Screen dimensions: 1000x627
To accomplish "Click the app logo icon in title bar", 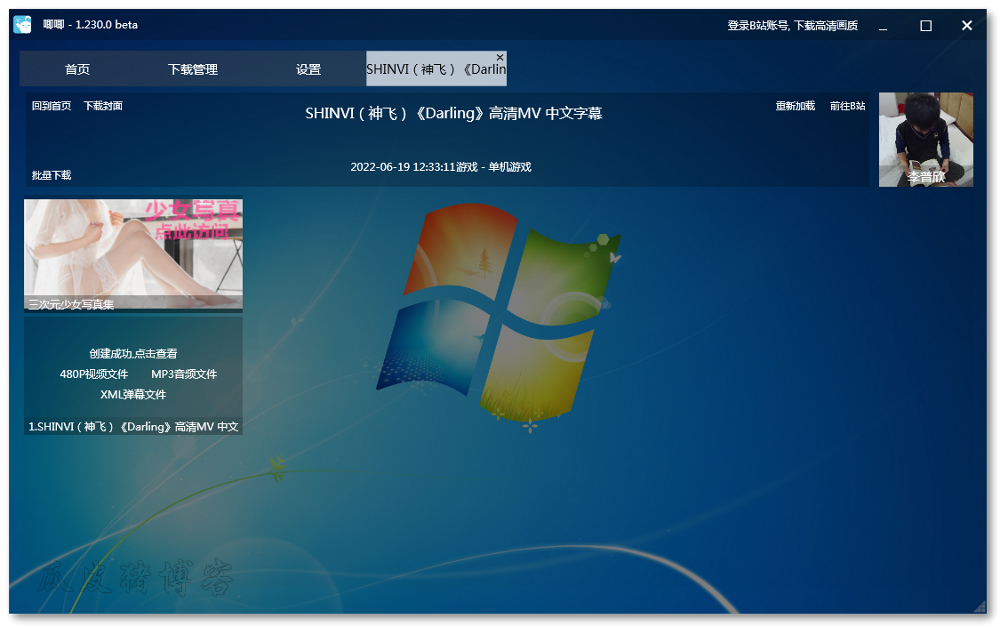I will (22, 25).
